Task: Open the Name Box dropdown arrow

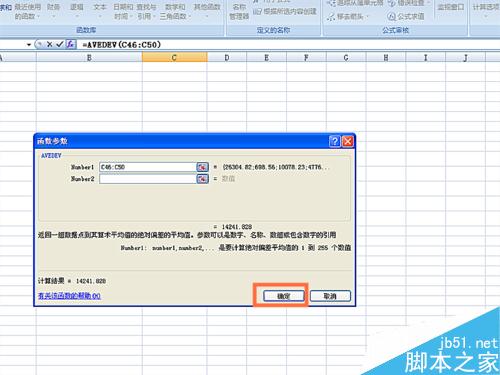Action: tap(29, 45)
